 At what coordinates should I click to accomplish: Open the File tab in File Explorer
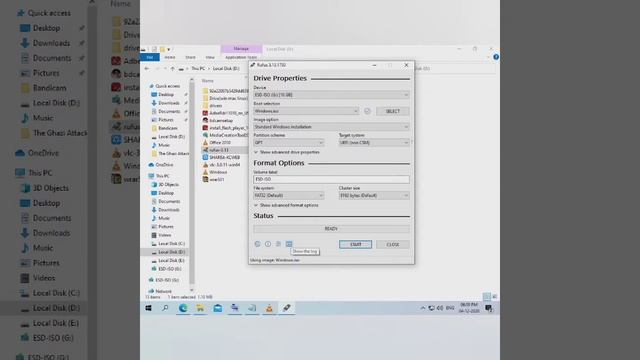tap(150, 58)
